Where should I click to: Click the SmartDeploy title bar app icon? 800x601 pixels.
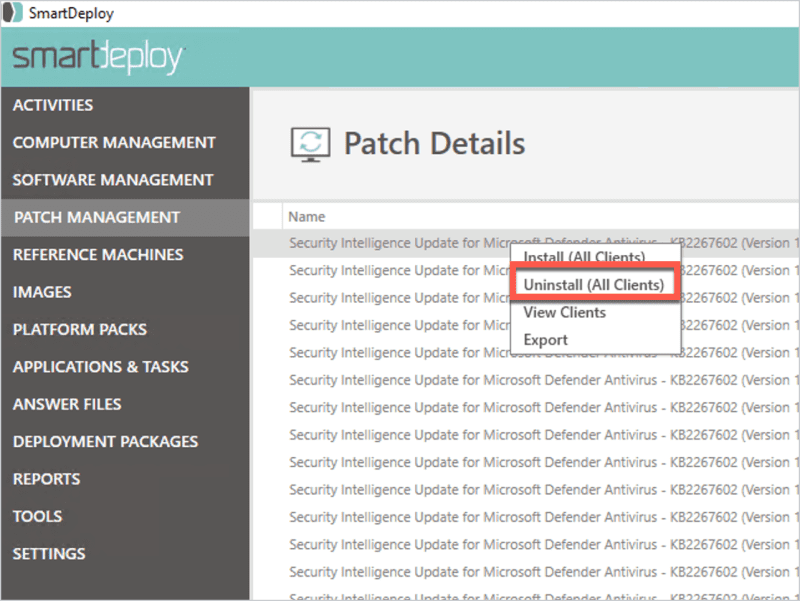point(12,13)
